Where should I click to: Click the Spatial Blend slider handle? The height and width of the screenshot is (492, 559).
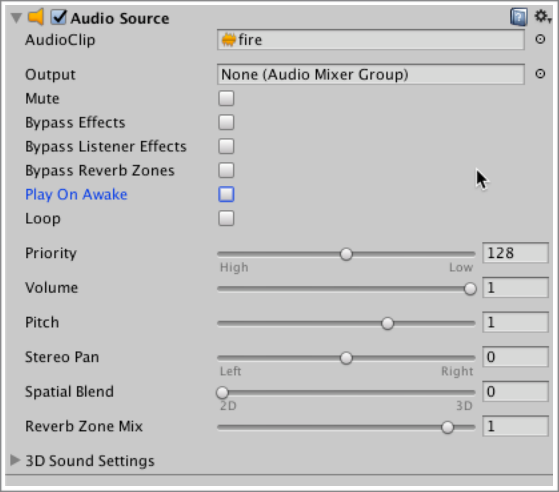[x=222, y=393]
